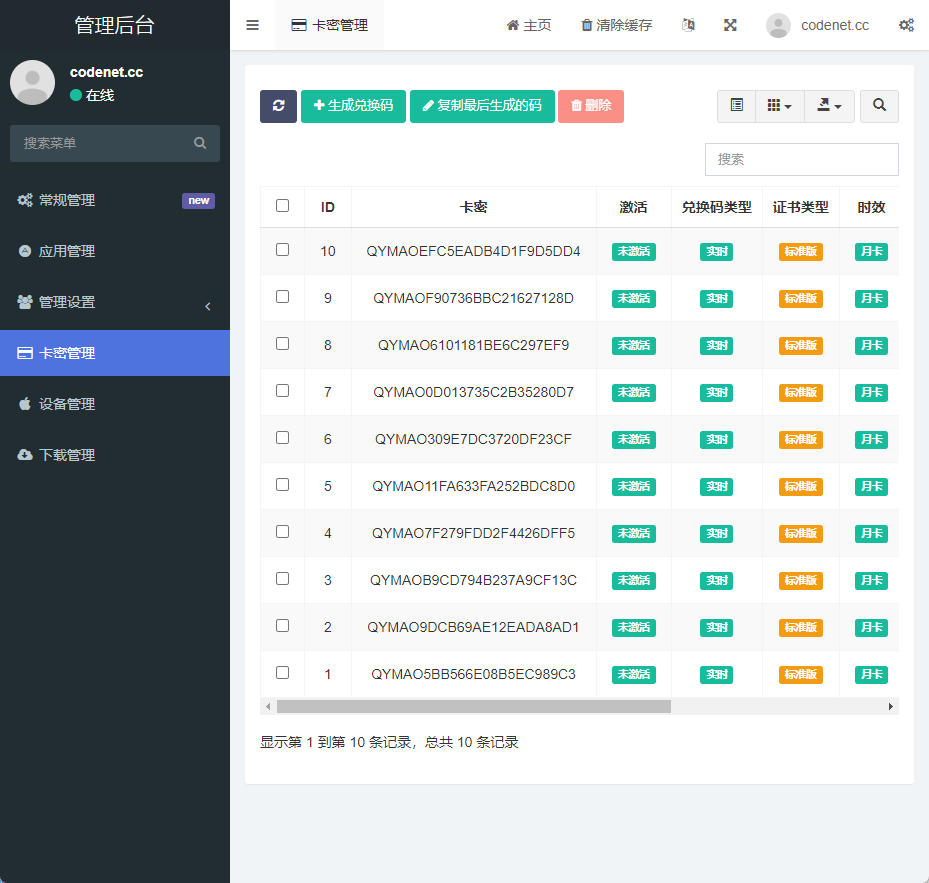Open 应用管理 in the sidebar
The width and height of the screenshot is (929, 883).
[115, 251]
